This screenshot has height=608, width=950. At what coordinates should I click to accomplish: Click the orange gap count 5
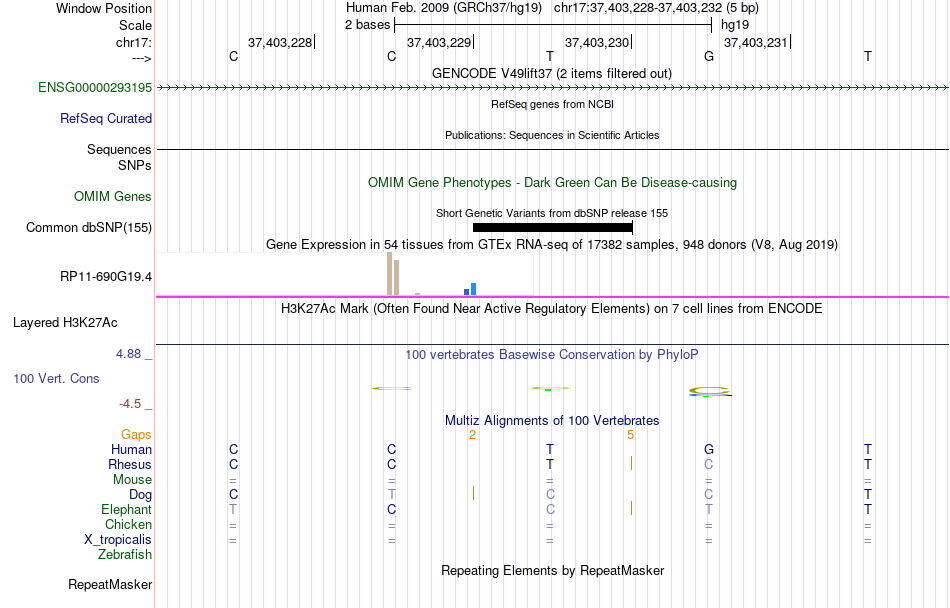(x=631, y=435)
